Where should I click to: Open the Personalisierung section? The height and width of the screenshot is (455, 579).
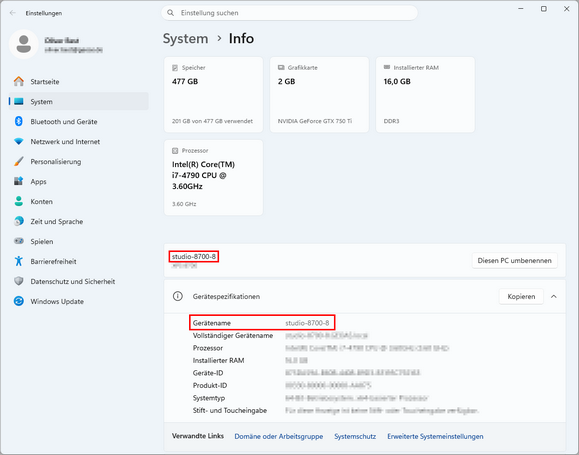(79, 161)
